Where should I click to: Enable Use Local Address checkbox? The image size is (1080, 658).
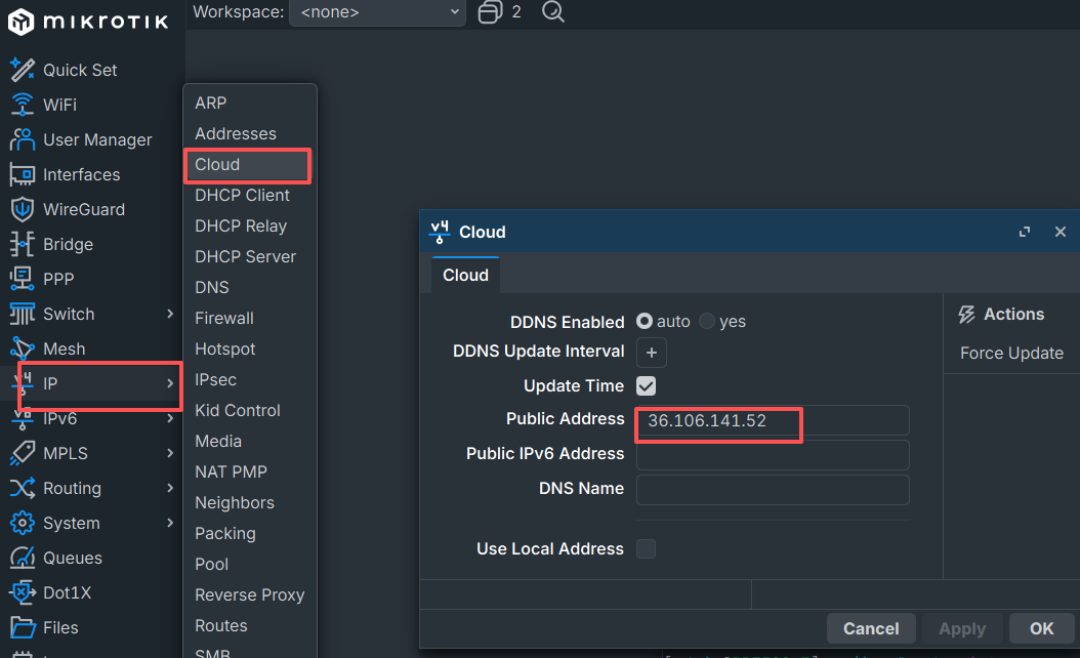point(646,549)
